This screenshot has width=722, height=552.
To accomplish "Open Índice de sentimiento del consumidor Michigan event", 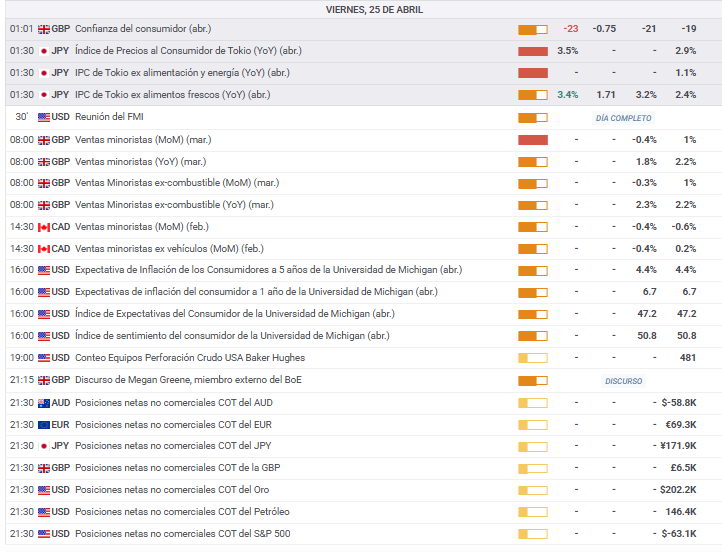I will coord(232,336).
